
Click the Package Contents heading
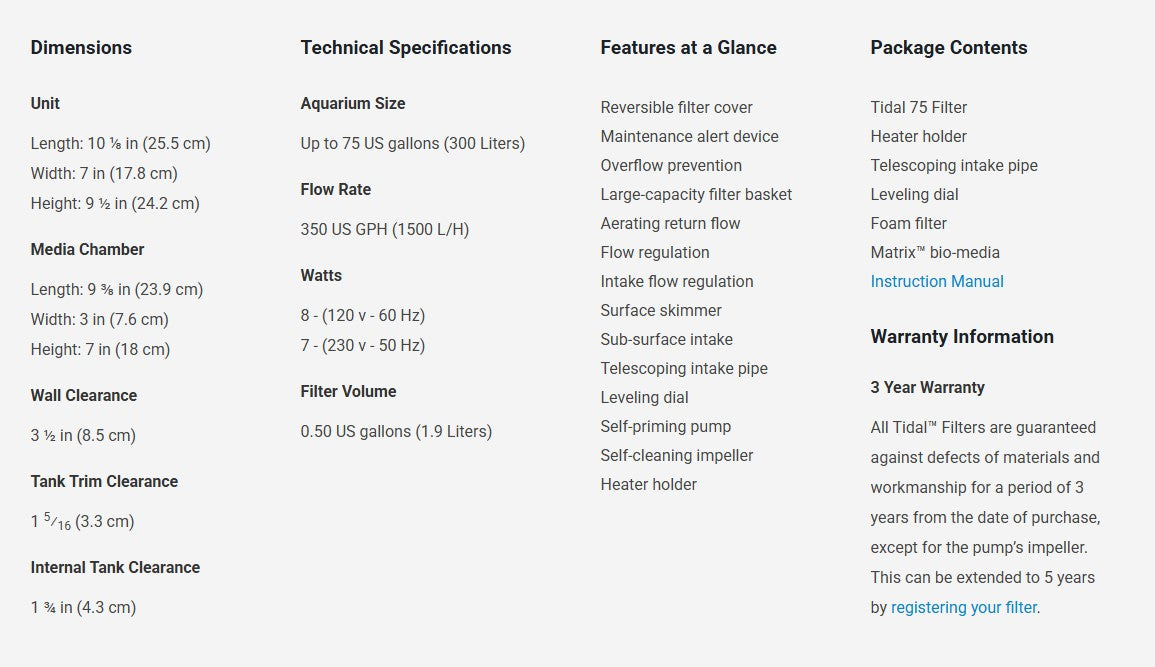tap(948, 47)
